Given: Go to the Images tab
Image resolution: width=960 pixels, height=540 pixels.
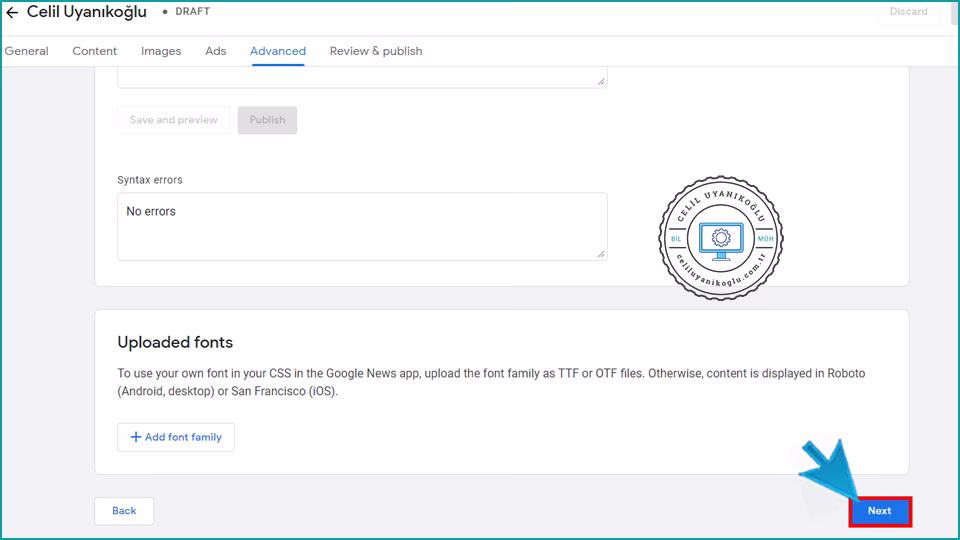Looking at the screenshot, I should point(161,51).
